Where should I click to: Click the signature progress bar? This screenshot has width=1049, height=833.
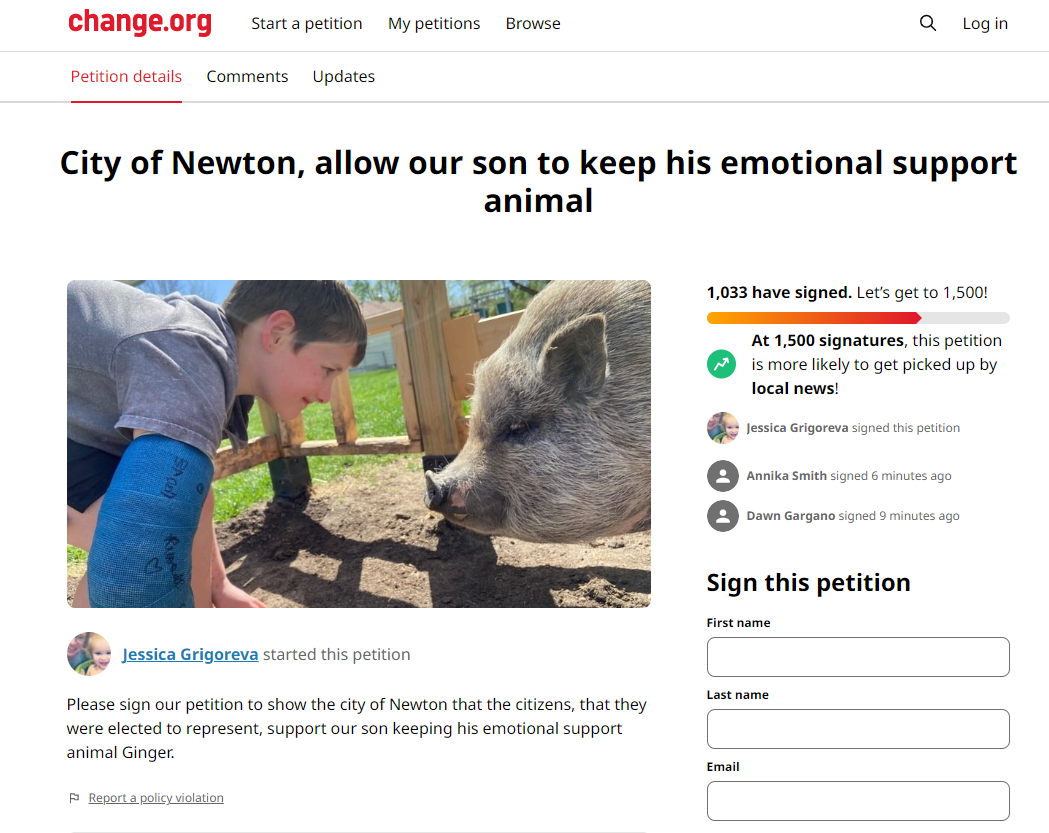858,318
